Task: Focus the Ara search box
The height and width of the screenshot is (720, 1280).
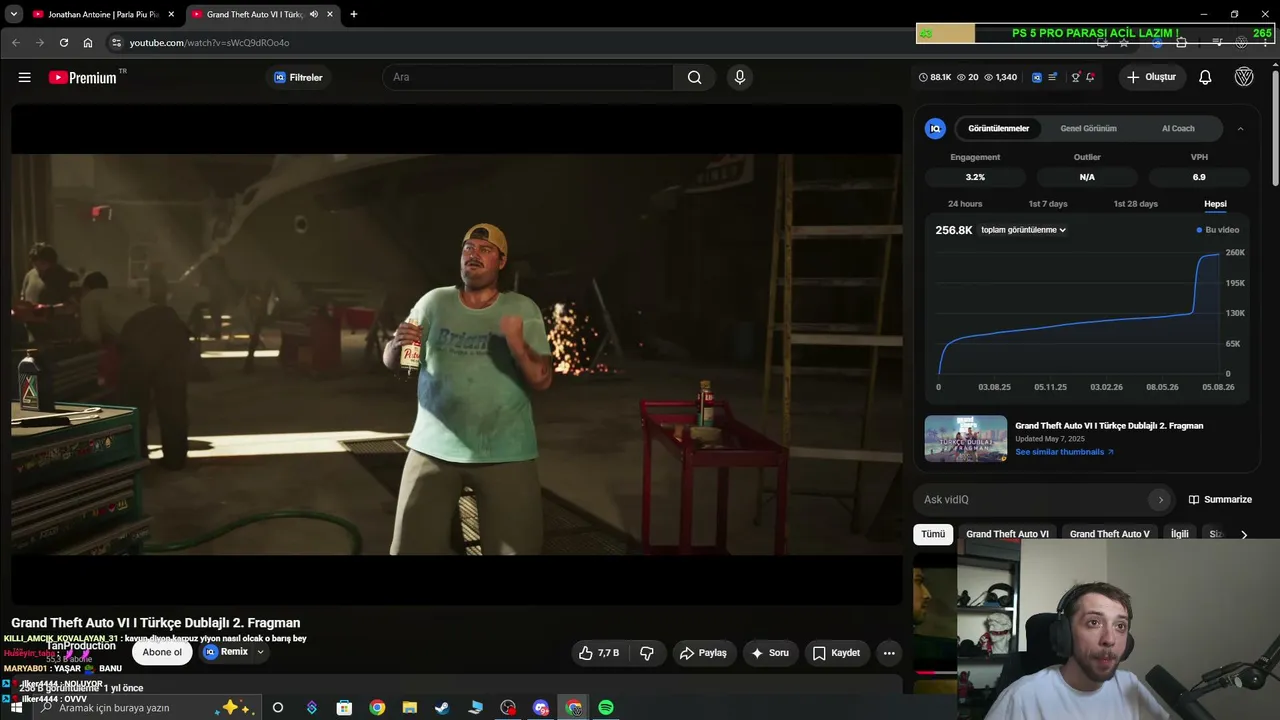Action: [x=528, y=77]
